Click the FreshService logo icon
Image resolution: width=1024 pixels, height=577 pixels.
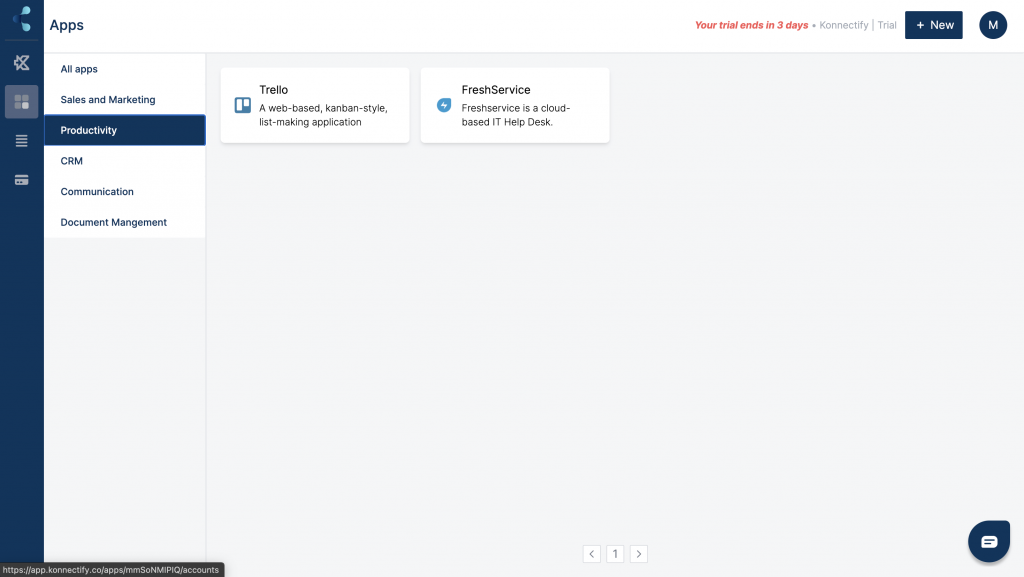(x=444, y=105)
